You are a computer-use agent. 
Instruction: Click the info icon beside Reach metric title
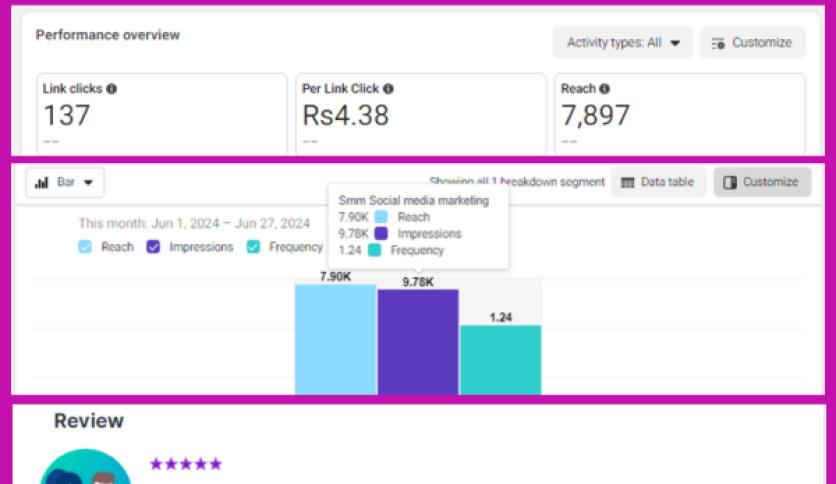click(604, 89)
